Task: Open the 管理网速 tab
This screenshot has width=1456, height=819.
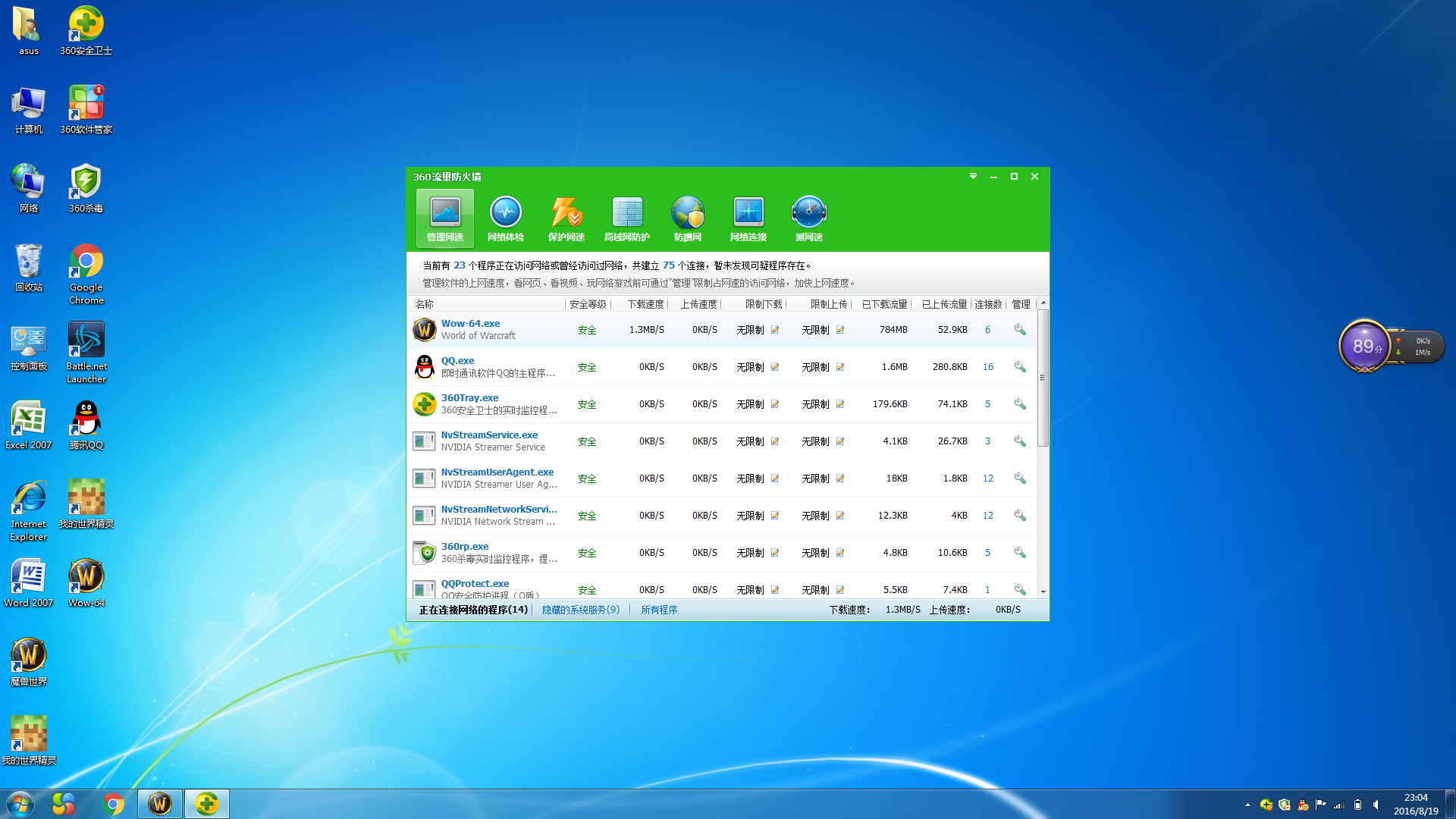Action: point(445,218)
